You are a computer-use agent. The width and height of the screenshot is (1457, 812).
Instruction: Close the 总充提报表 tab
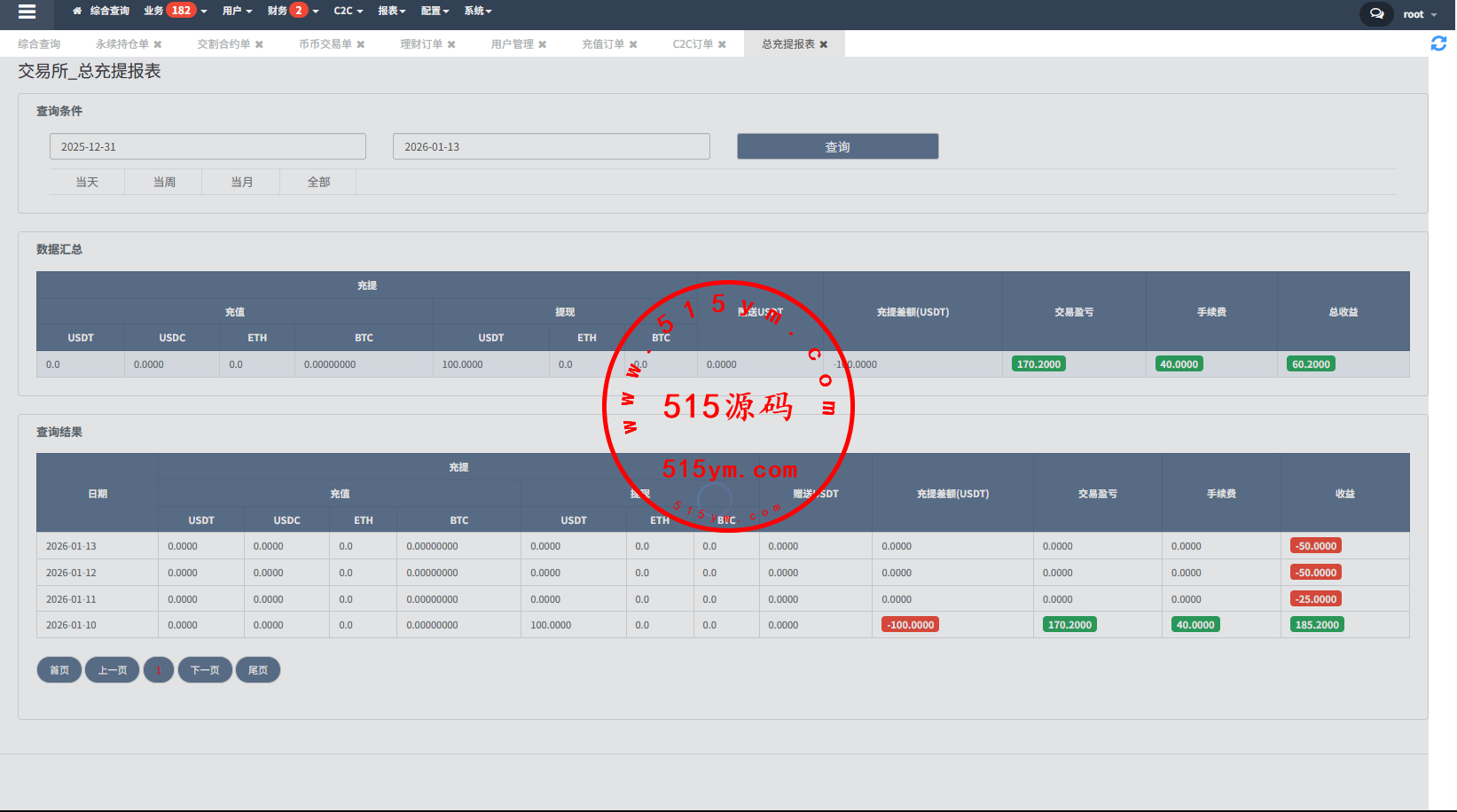click(x=824, y=44)
